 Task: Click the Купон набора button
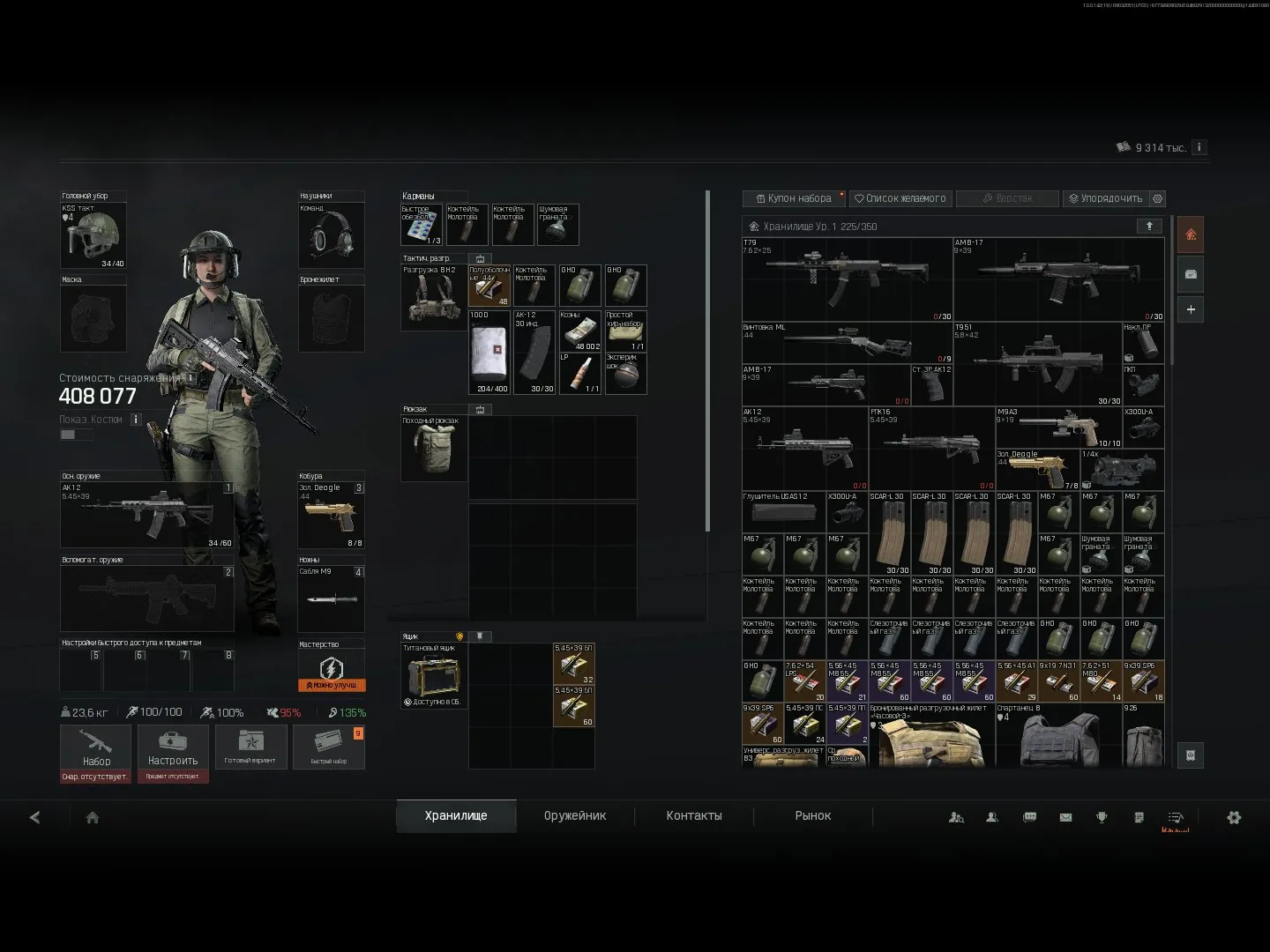point(794,198)
